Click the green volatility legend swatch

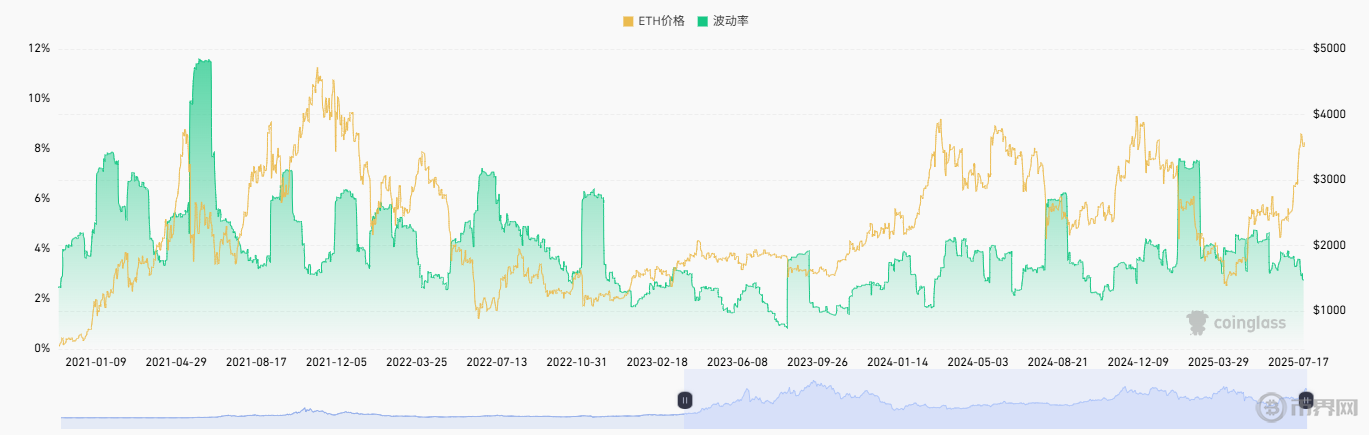pyautogui.click(x=703, y=21)
